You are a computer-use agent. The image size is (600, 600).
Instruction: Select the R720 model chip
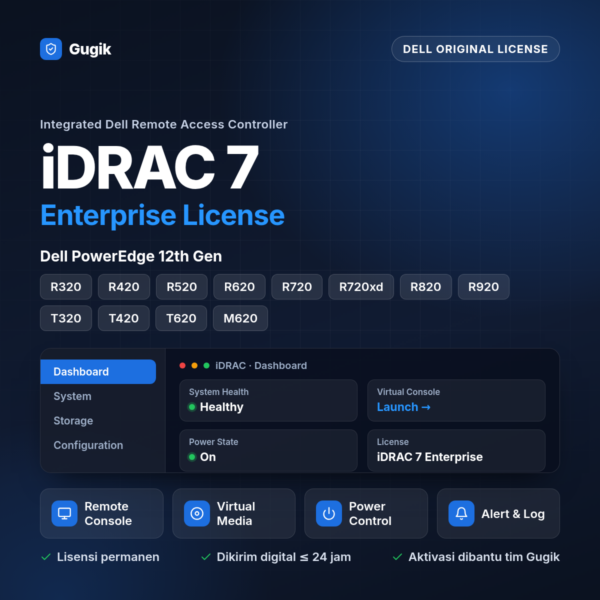click(x=297, y=287)
